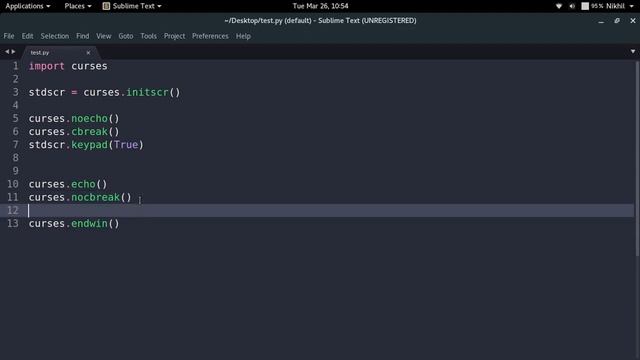This screenshot has height=360, width=640.
Task: Open the Selection menu
Action: tap(55, 36)
